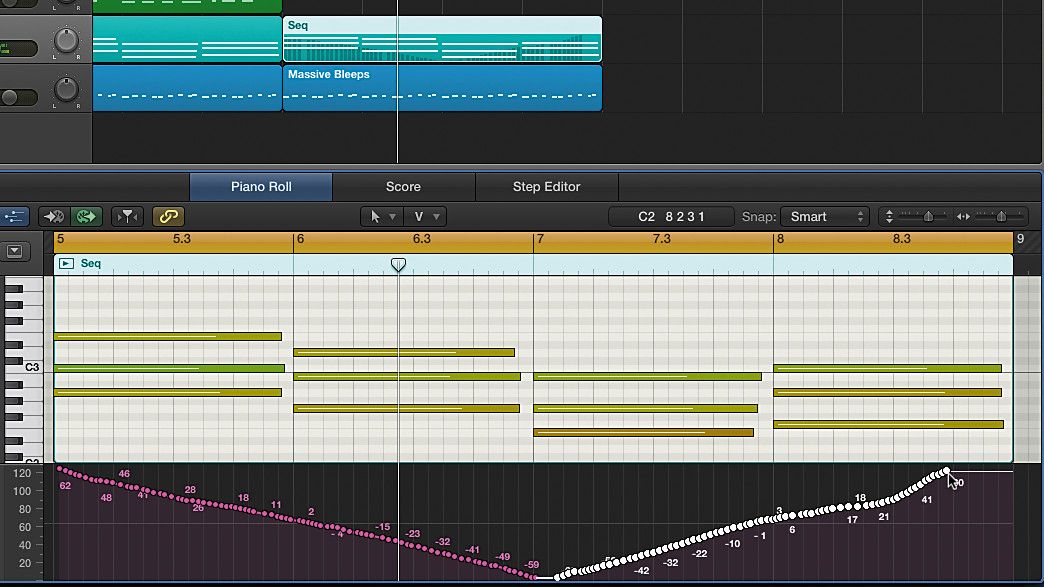This screenshot has width=1044, height=587.
Task: Switch to the Score tab
Action: click(403, 186)
